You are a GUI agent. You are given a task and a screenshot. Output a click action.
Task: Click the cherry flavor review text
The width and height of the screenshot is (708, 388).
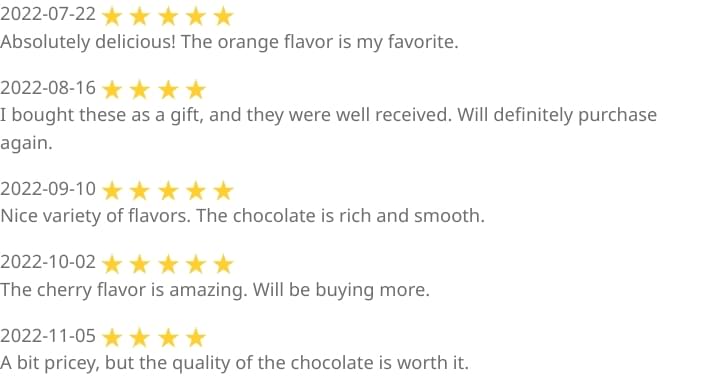(215, 290)
